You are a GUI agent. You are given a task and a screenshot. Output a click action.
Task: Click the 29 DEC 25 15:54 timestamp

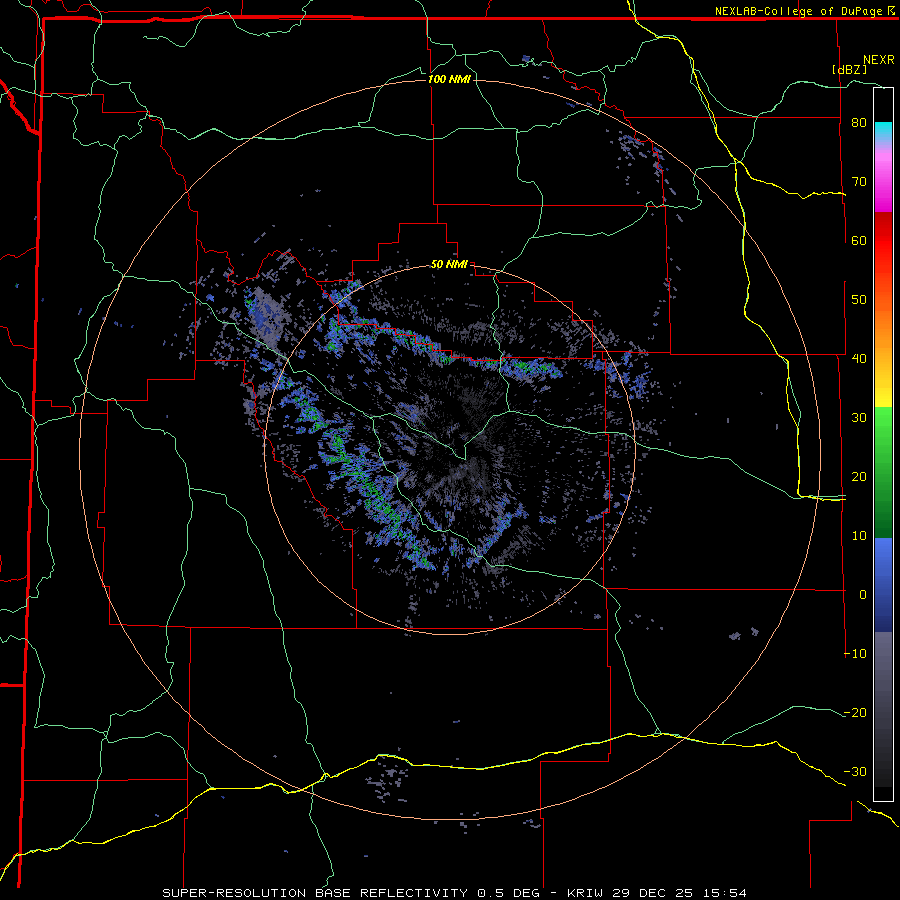point(680,893)
